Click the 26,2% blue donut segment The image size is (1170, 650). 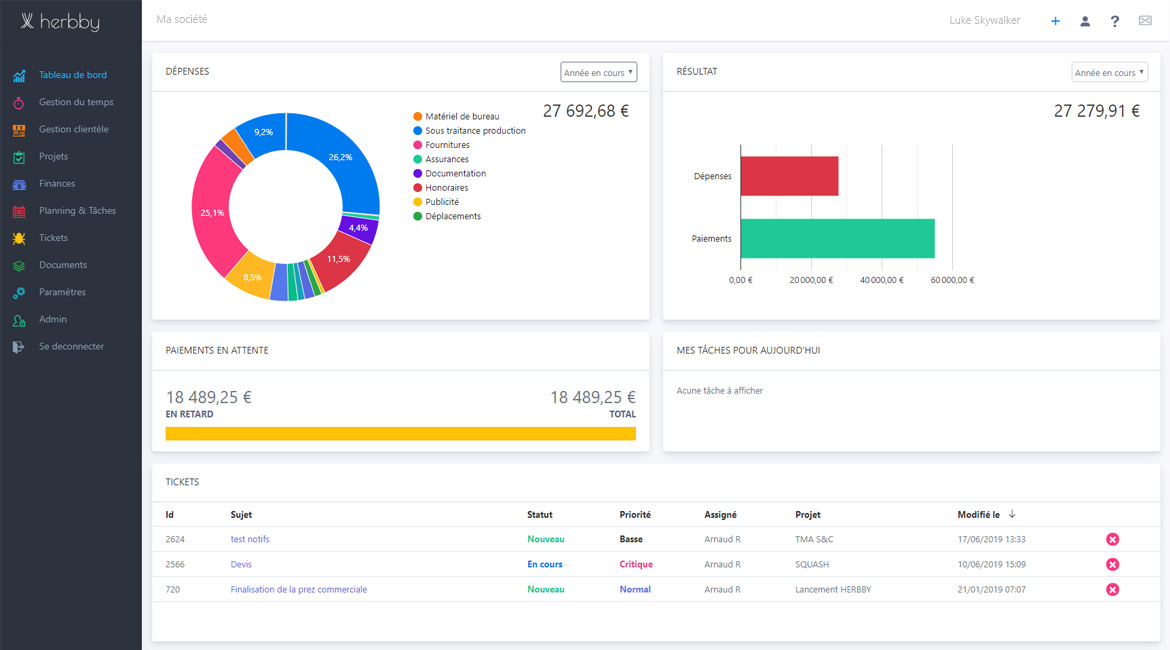coord(340,158)
